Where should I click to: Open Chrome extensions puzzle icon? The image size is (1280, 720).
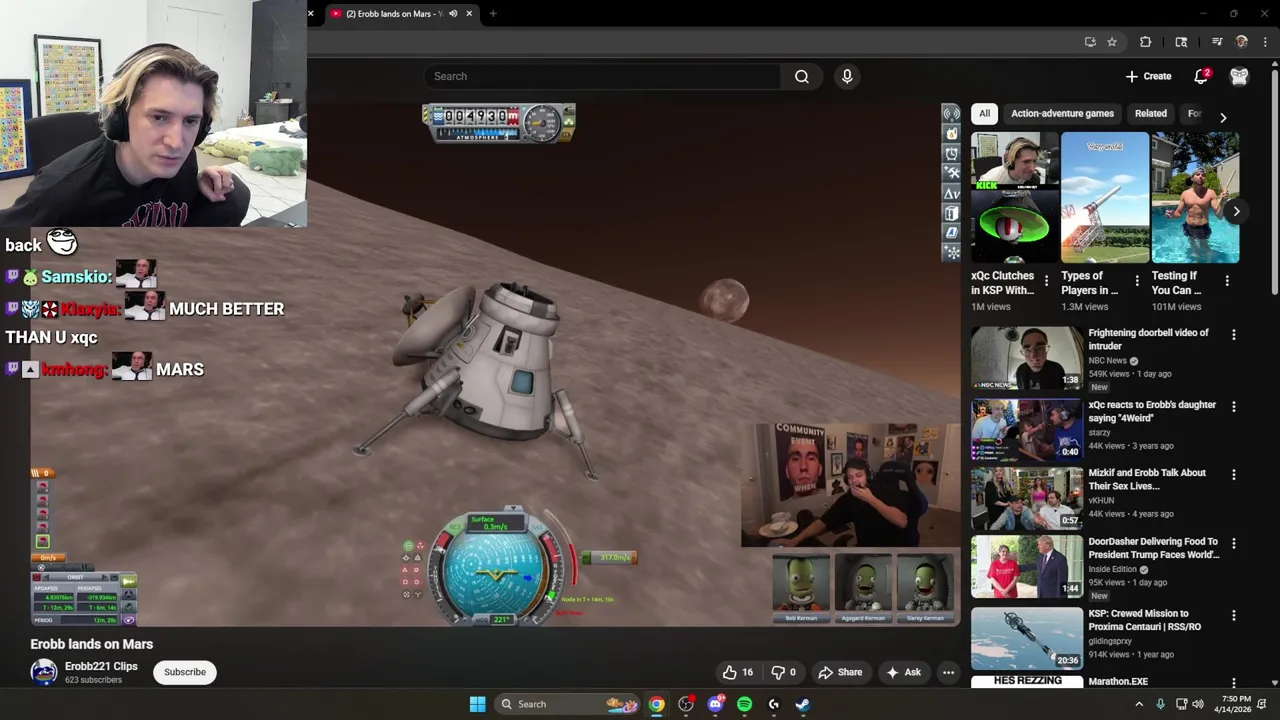pyautogui.click(x=1145, y=42)
